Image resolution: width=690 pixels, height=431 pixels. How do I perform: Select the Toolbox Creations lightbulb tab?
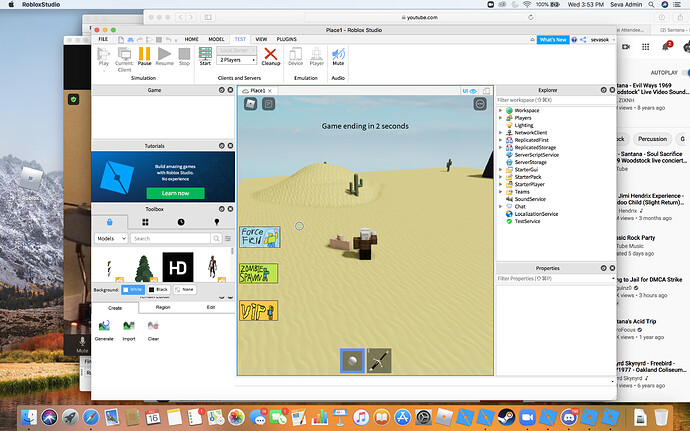point(217,222)
